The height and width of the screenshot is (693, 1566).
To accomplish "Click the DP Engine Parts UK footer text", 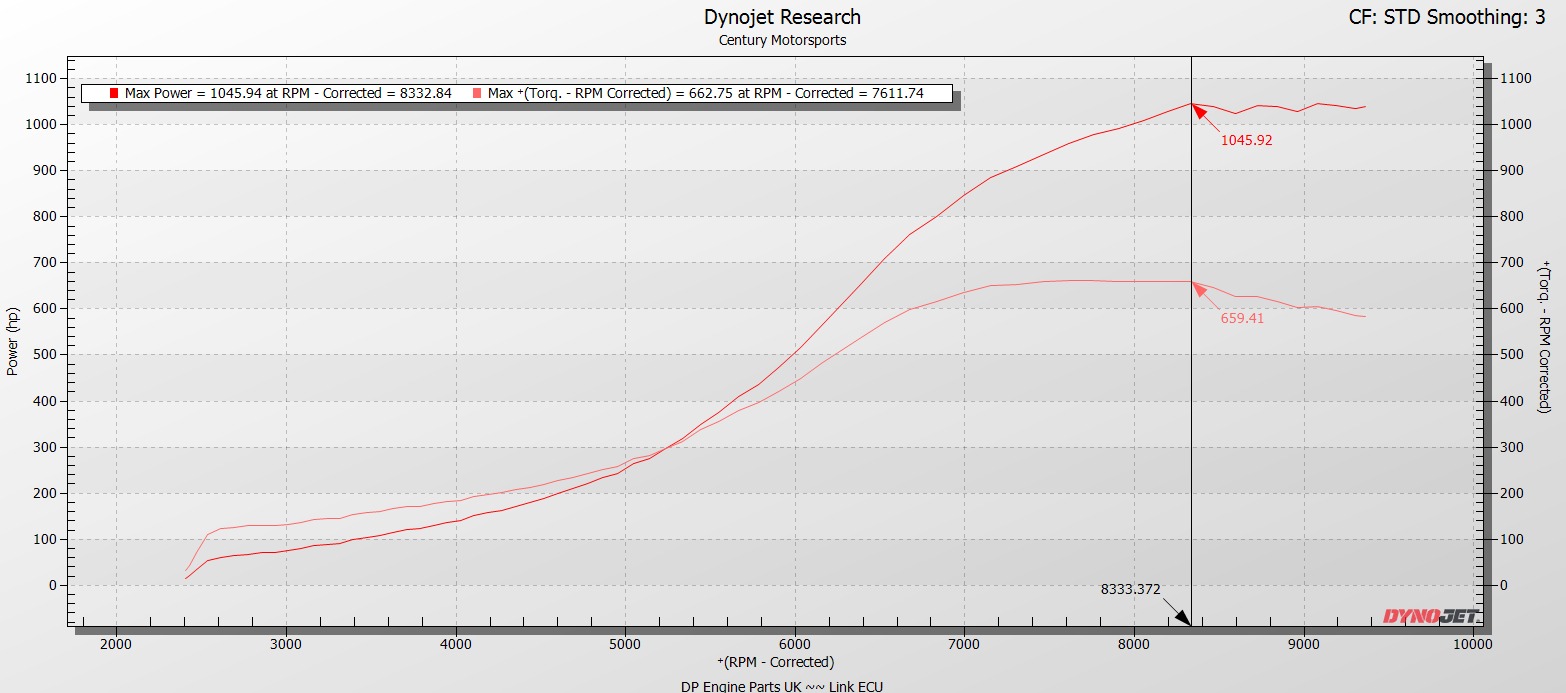I will coord(782,686).
